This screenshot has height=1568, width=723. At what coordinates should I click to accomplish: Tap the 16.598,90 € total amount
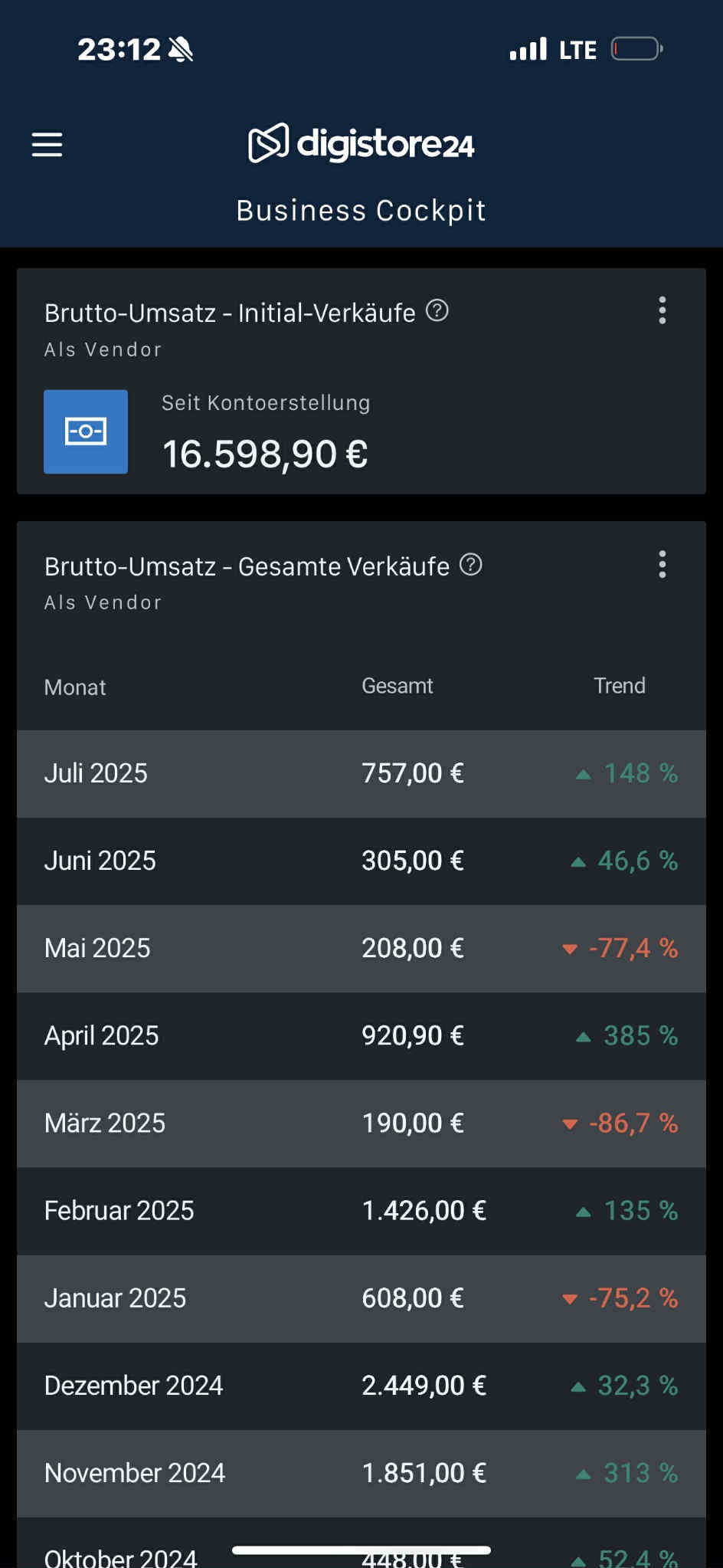[265, 454]
